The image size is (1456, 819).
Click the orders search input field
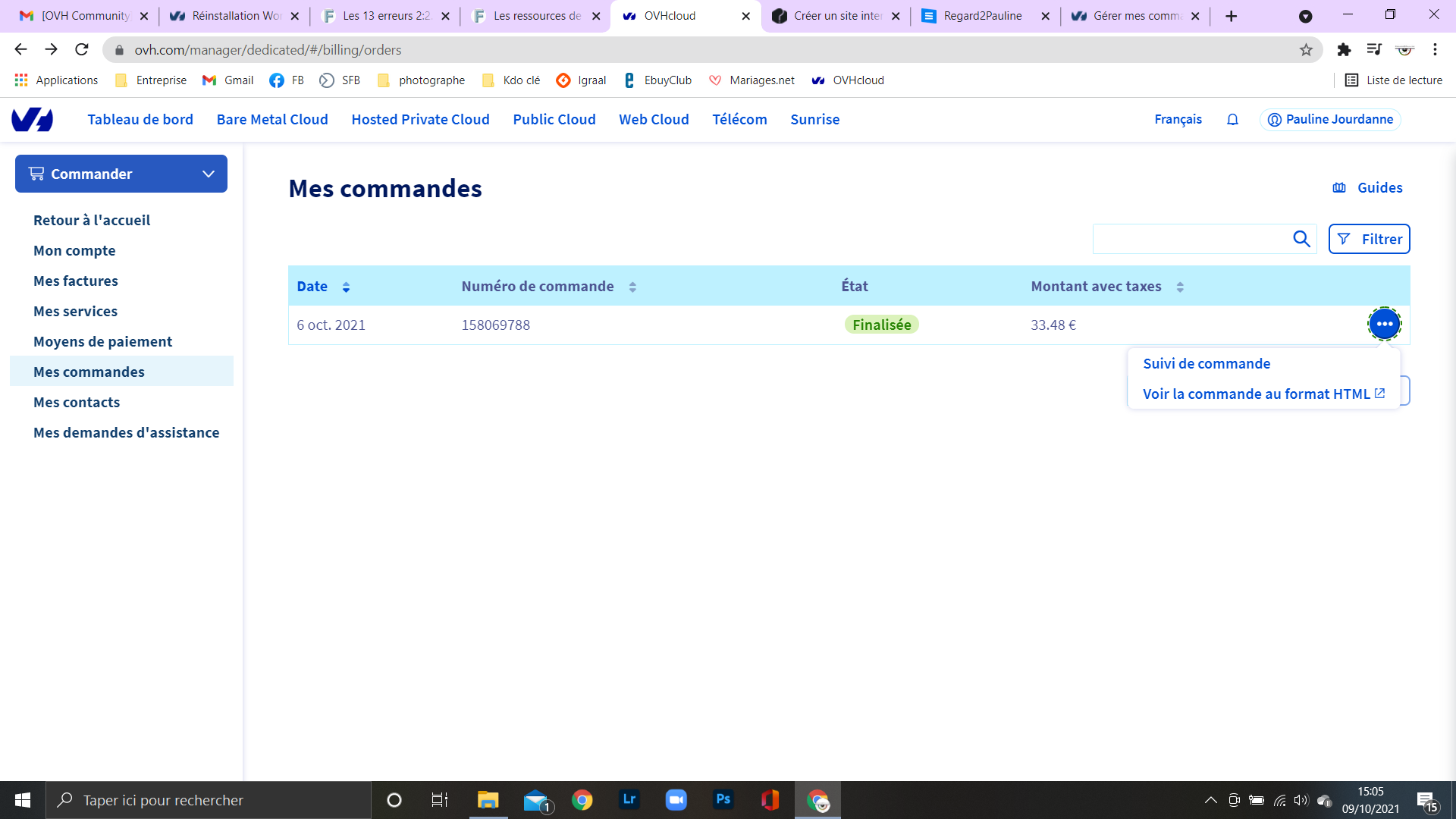[x=1191, y=240]
